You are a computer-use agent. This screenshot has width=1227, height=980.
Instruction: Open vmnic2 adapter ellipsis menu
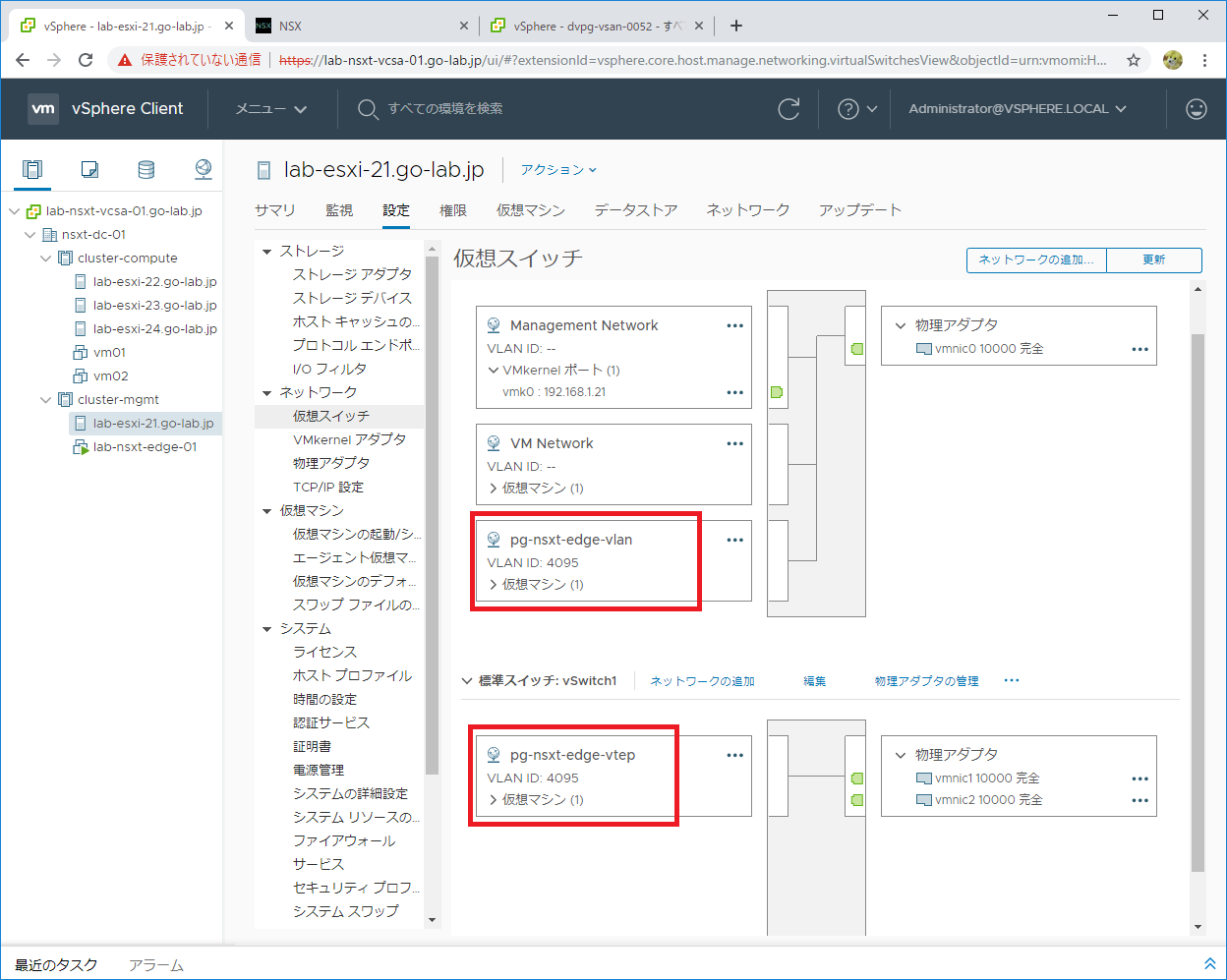click(1139, 800)
